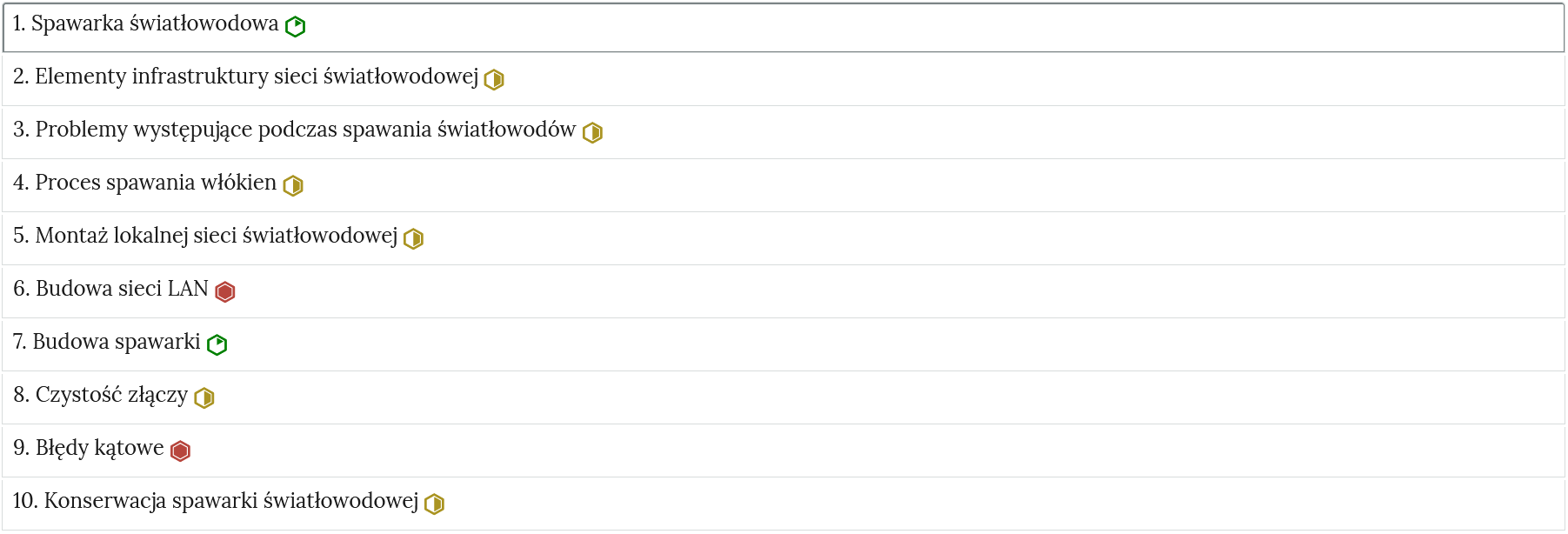Screen dimensions: 1568x534
Task: Click red hexagon icon beside Błędy kątowe
Action: click(180, 451)
